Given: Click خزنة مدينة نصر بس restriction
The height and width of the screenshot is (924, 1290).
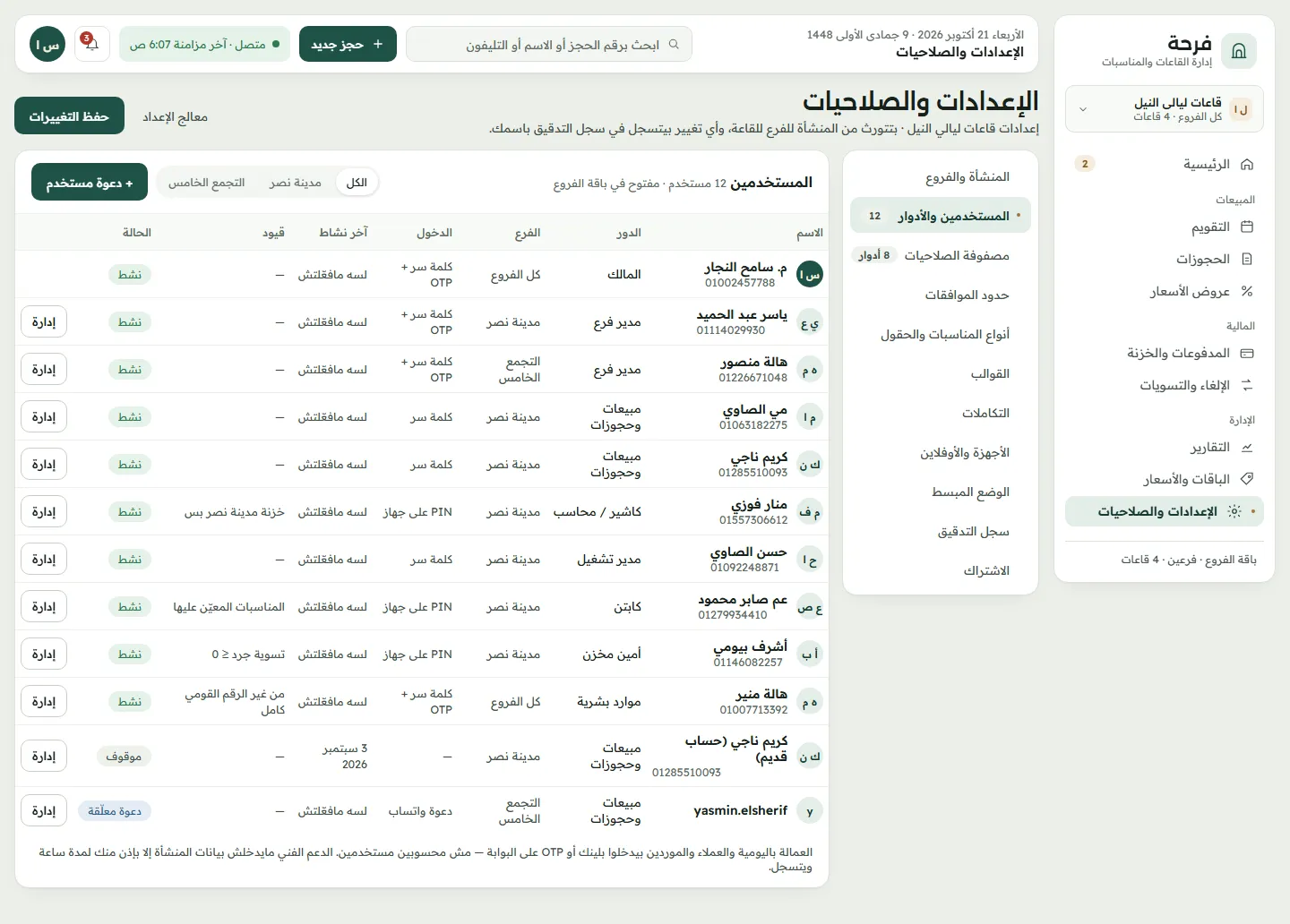Looking at the screenshot, I should pos(235,512).
